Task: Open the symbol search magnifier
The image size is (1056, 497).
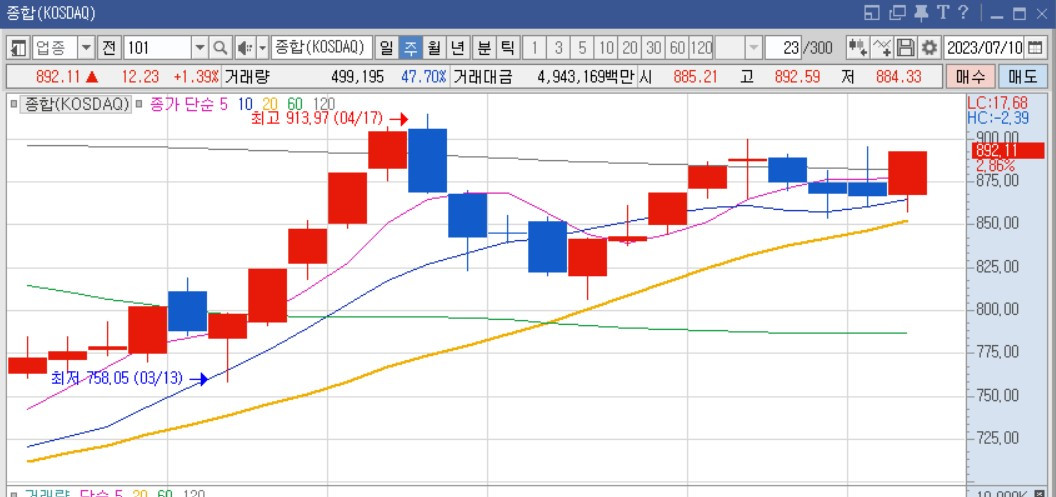Action: (x=220, y=48)
